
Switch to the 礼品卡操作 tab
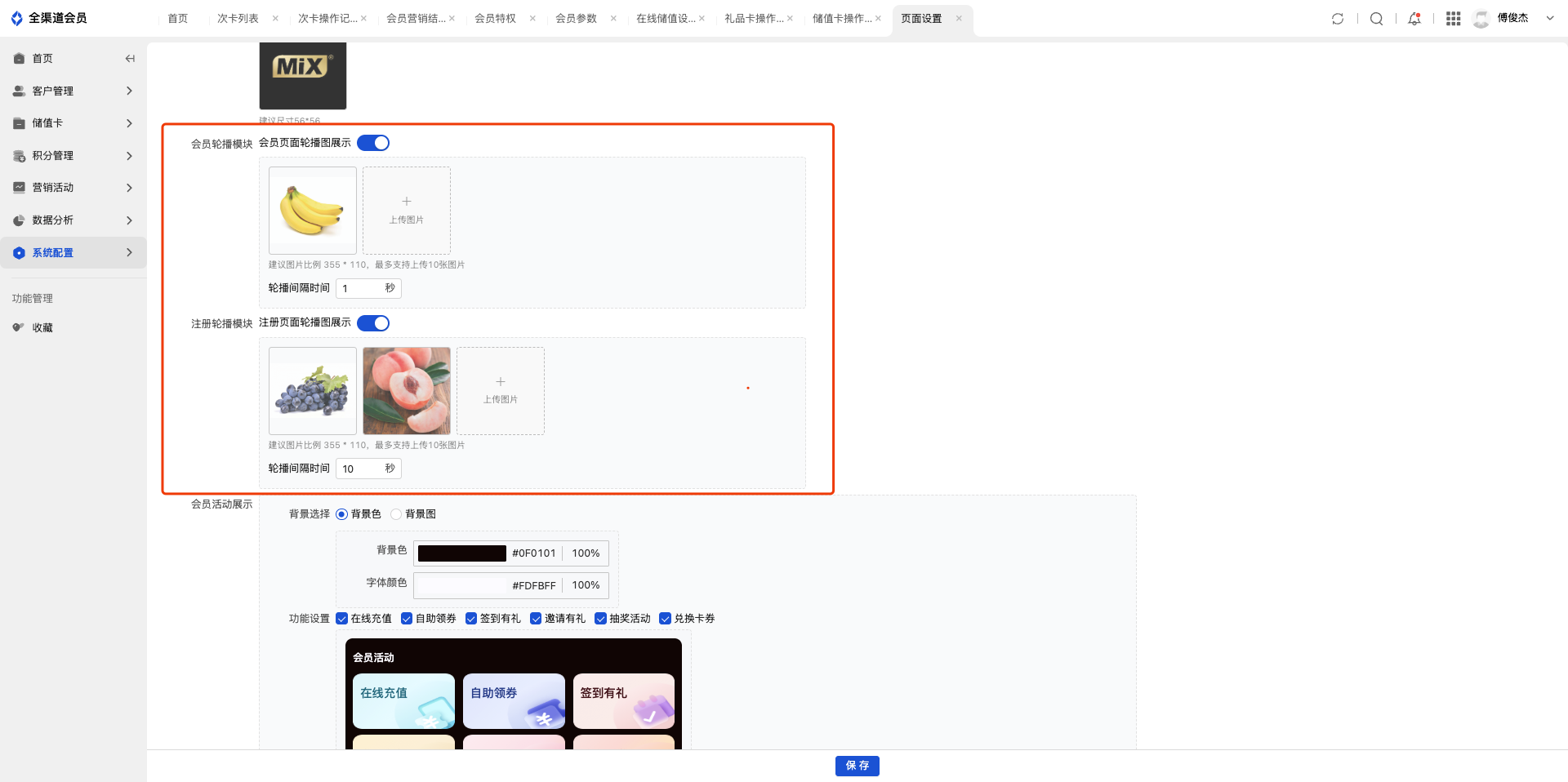(754, 19)
